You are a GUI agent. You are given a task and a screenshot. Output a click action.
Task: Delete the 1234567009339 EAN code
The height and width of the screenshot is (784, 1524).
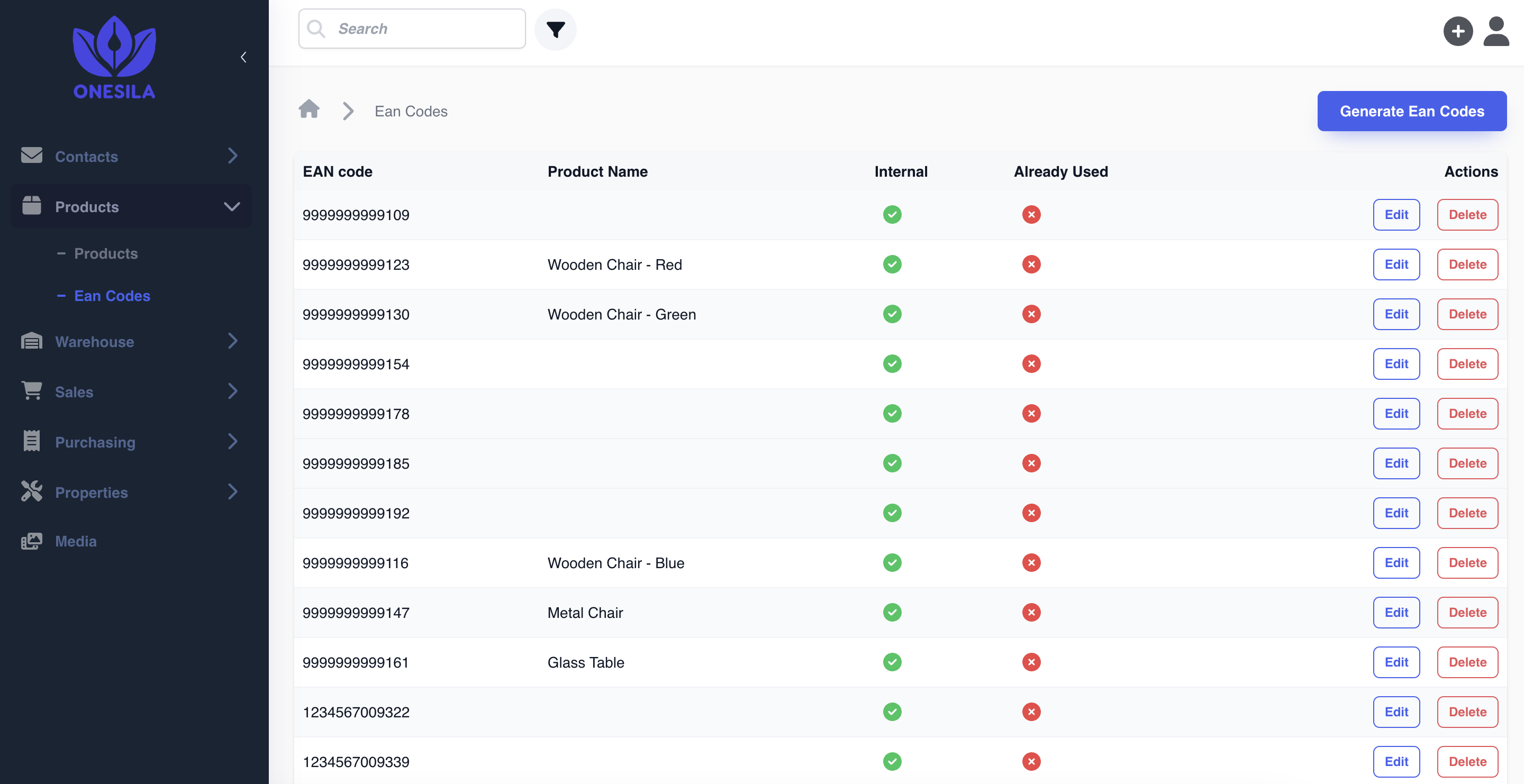pyautogui.click(x=1467, y=762)
